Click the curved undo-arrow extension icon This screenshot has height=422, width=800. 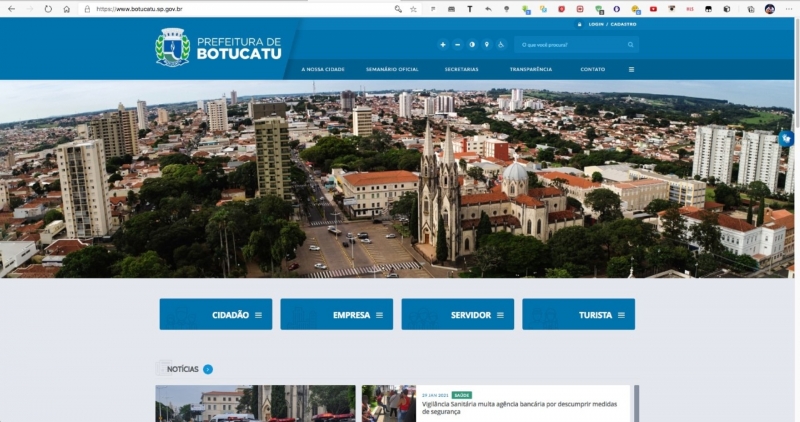click(488, 9)
